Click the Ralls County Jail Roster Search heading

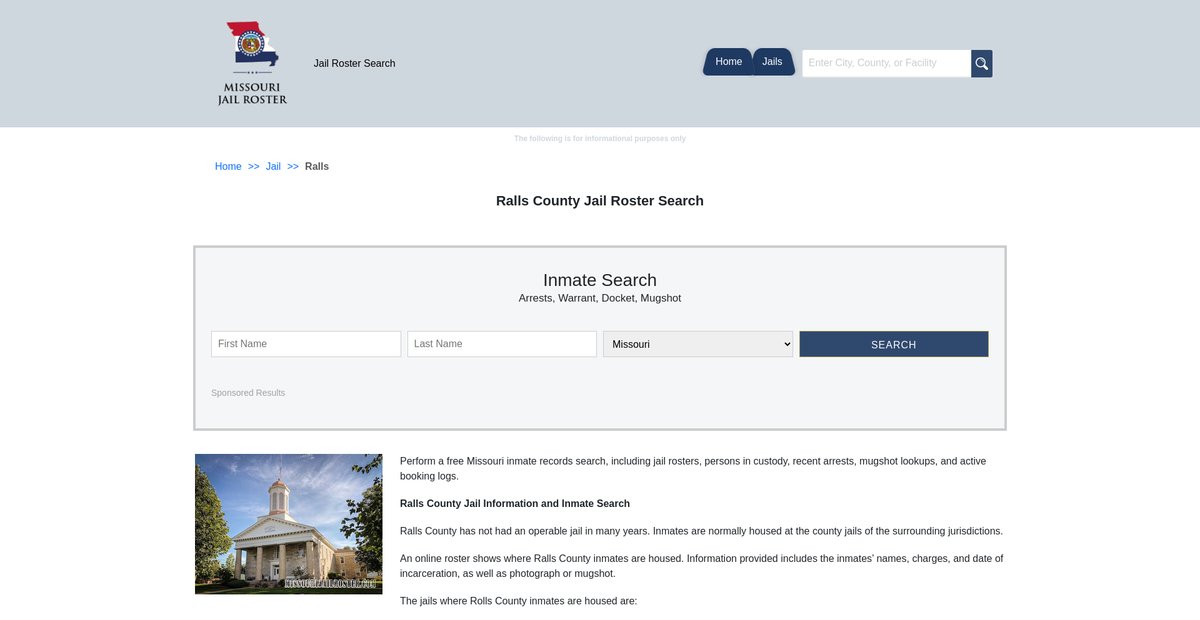coord(600,201)
